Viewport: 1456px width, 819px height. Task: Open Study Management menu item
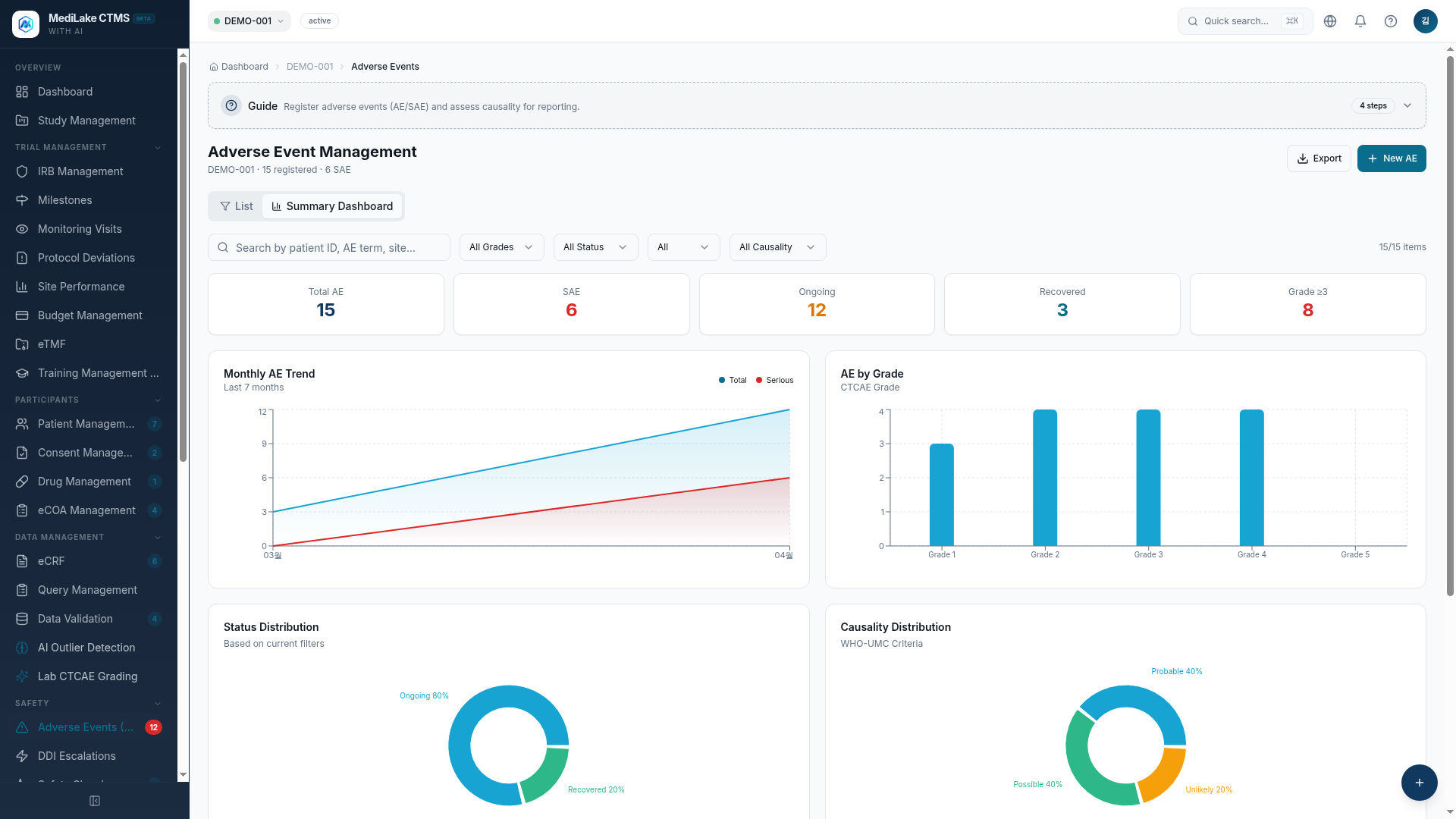tap(89, 121)
